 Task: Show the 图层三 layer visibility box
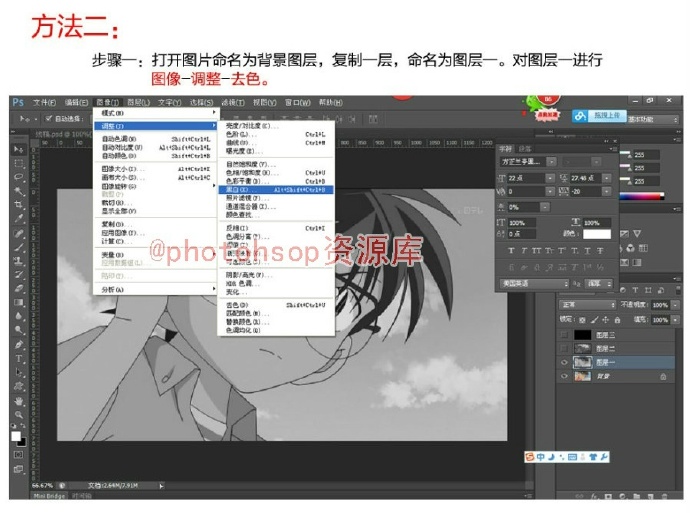click(x=564, y=335)
